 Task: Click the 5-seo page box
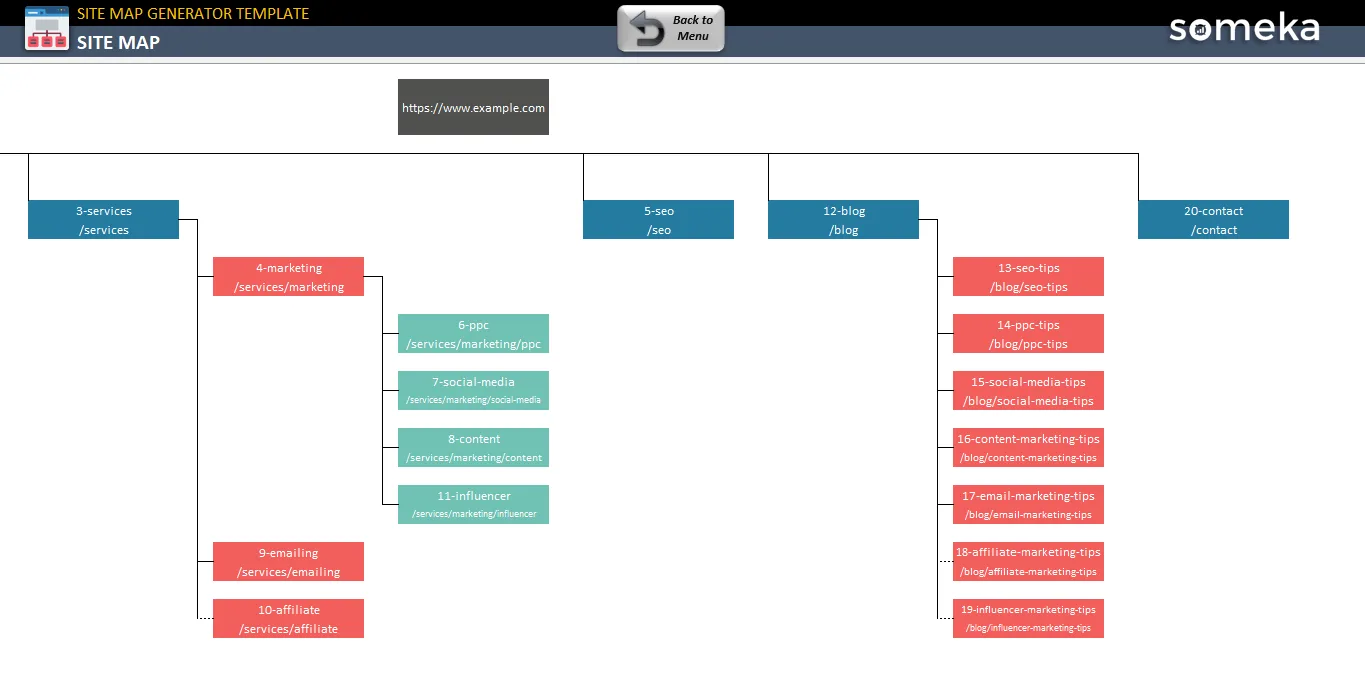coord(658,220)
